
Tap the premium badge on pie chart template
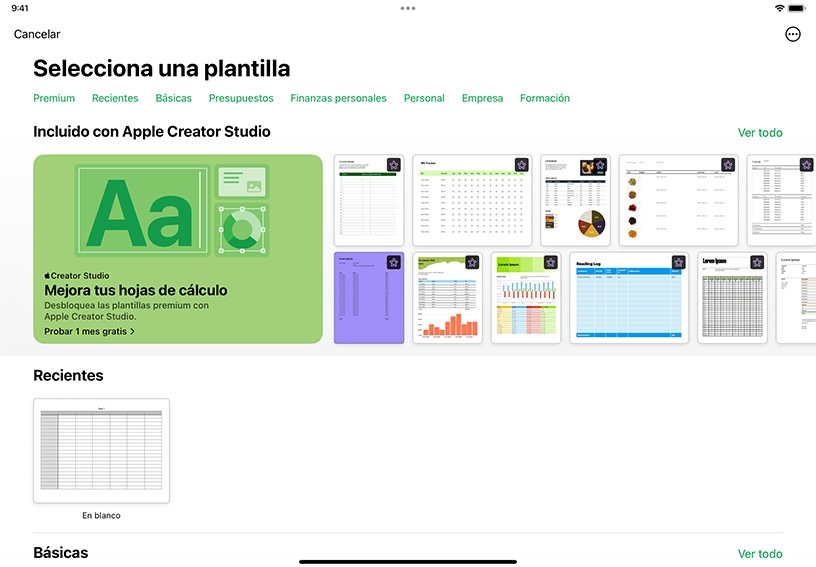[600, 165]
